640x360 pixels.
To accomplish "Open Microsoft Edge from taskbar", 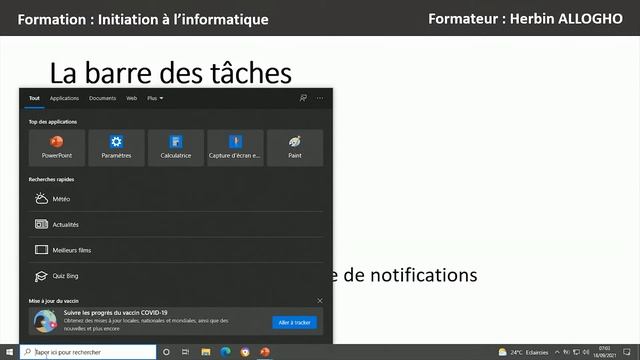I will (x=225, y=352).
